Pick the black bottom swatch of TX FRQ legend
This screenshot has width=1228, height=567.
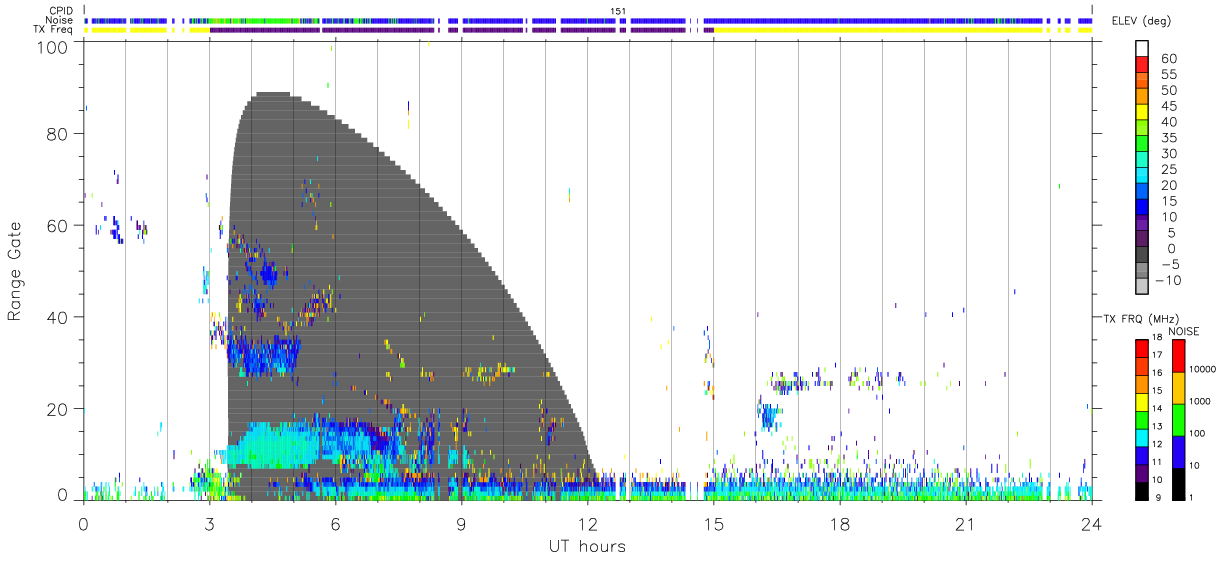(1142, 489)
